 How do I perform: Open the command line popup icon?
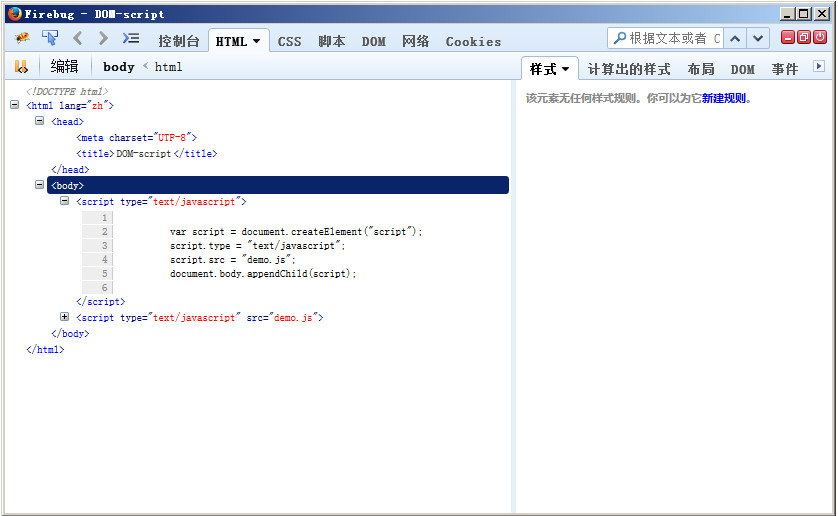click(131, 39)
